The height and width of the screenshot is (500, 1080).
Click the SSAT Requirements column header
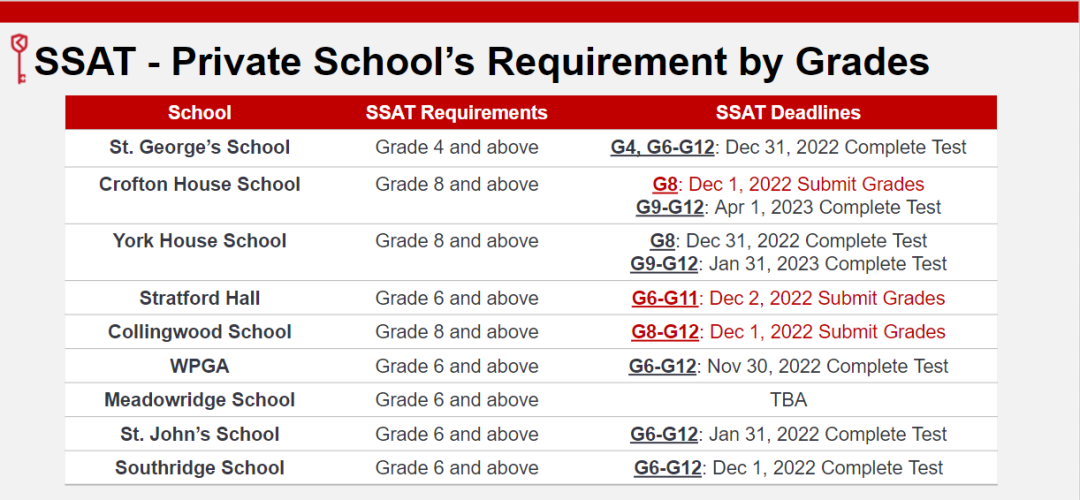coord(456,113)
